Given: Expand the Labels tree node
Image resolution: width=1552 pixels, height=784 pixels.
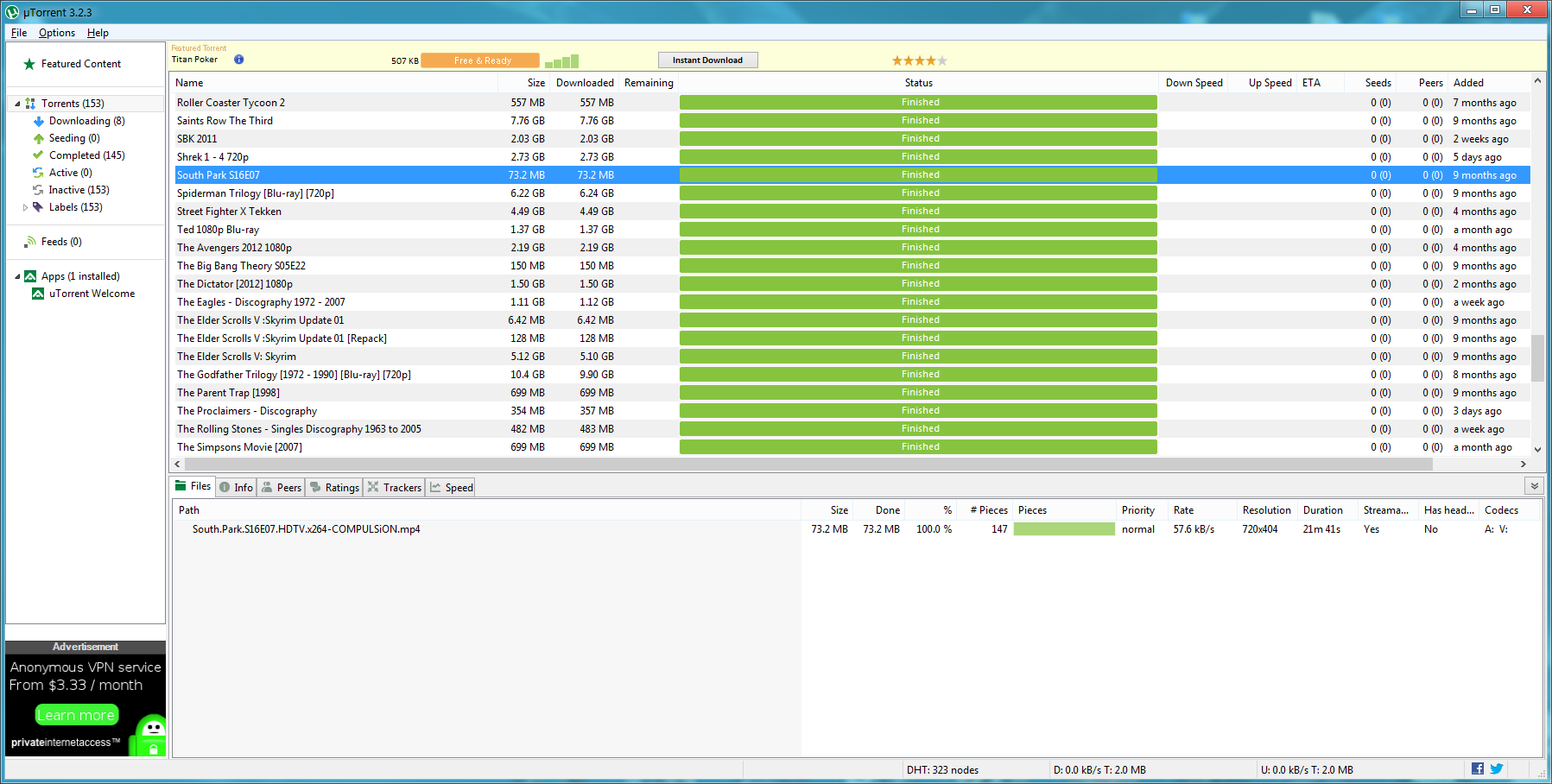Looking at the screenshot, I should point(25,207).
